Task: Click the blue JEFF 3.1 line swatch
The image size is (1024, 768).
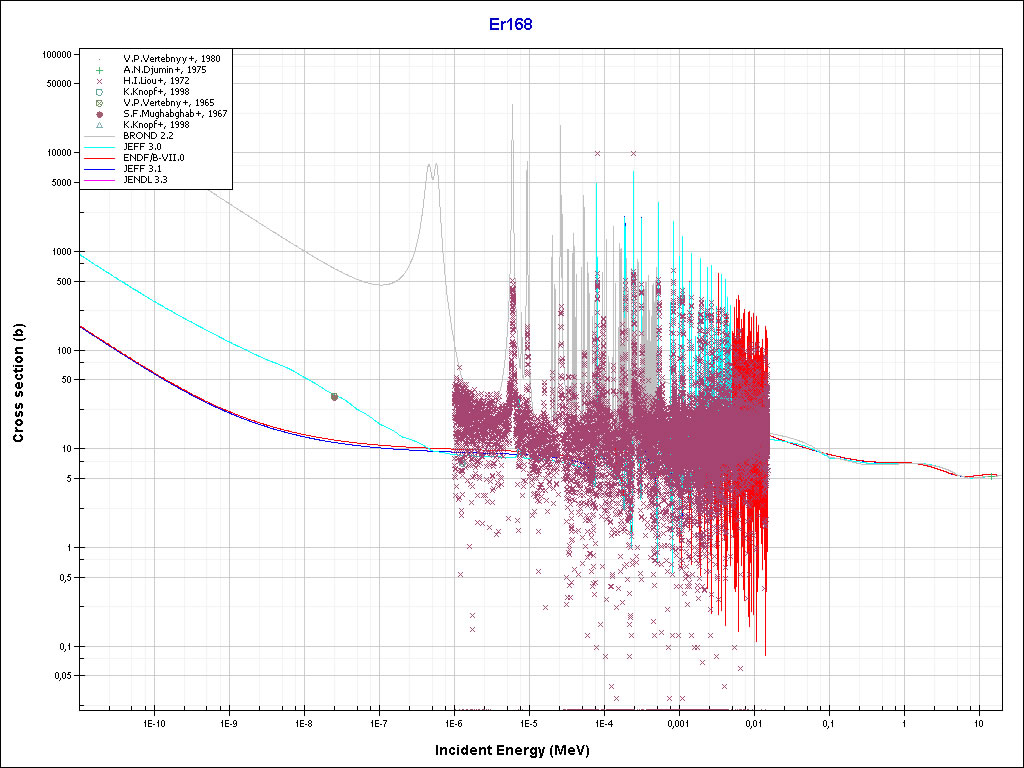Action: tap(100, 169)
